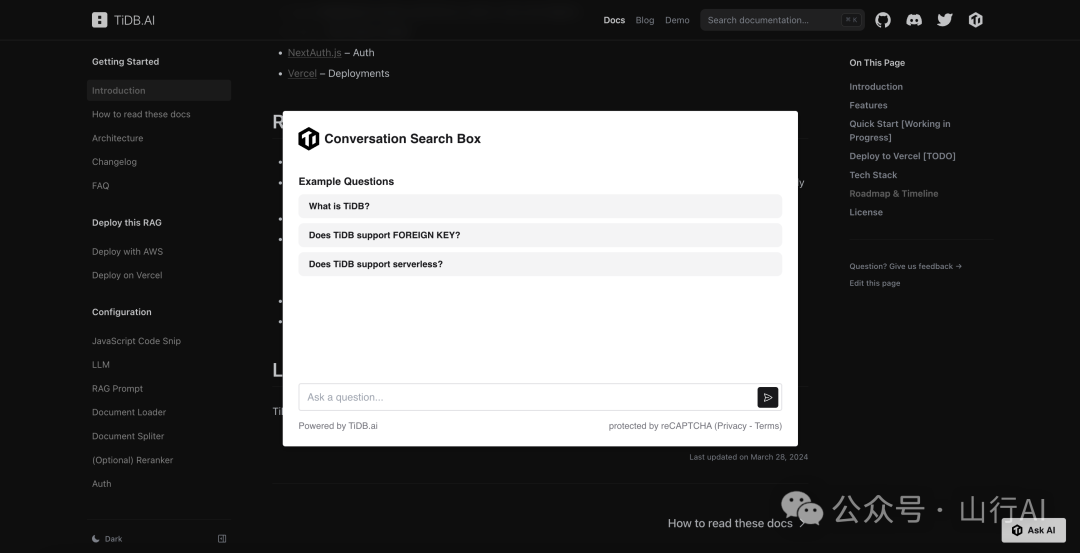This screenshot has height=553, width=1080.
Task: Click the TiDB hexagon icon in header
Action: (975, 20)
